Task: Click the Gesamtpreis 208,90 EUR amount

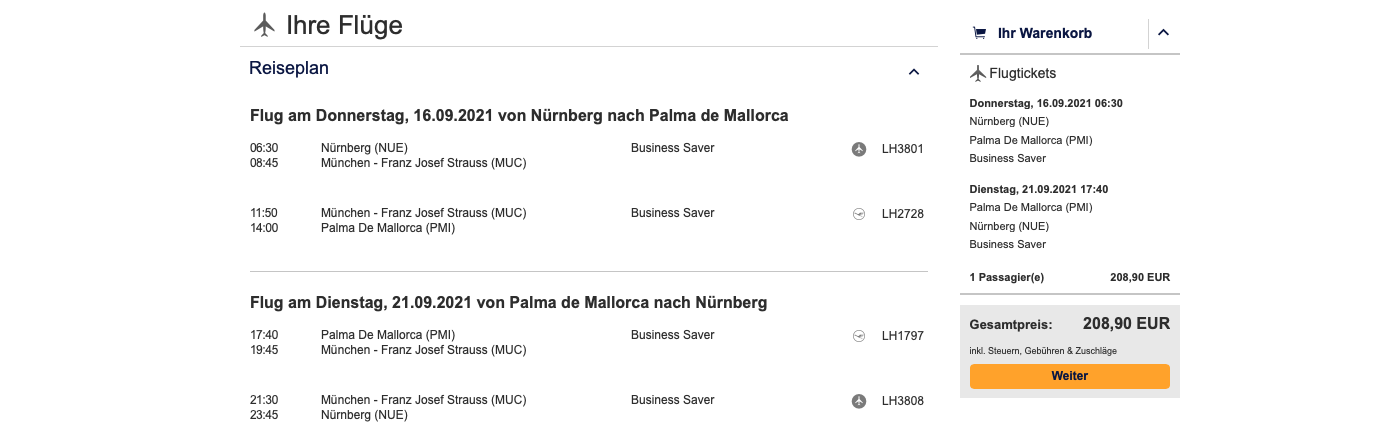Action: pos(1126,324)
